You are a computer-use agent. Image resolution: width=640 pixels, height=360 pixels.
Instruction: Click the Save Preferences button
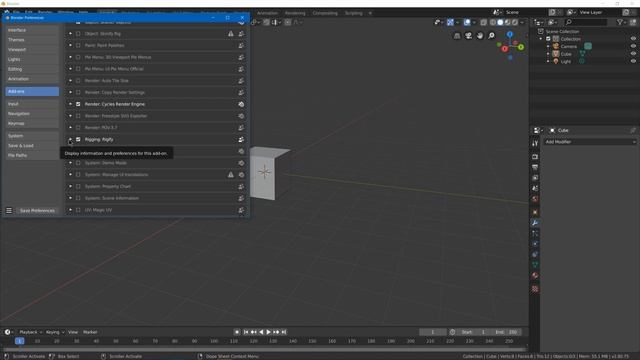[x=37, y=211]
